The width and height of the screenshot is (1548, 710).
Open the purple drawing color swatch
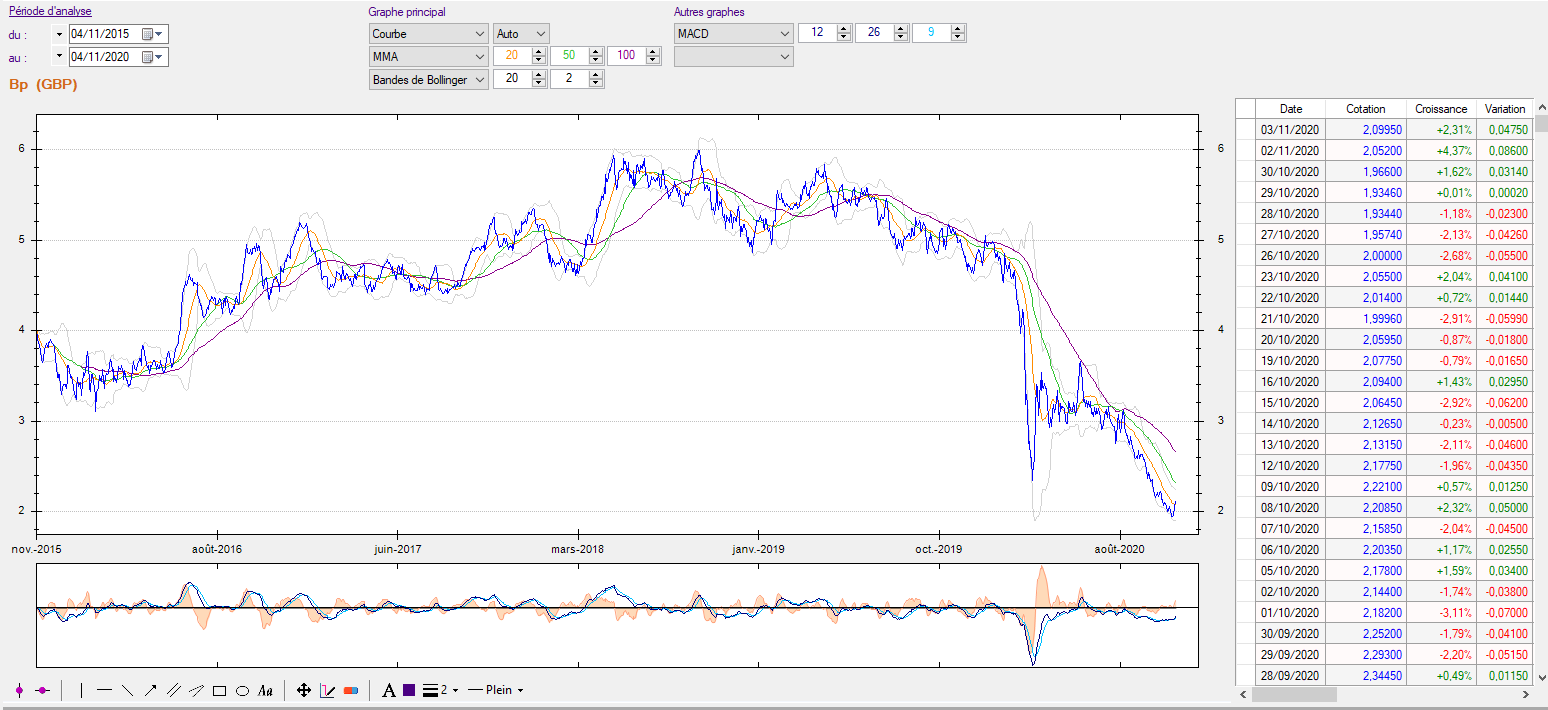(409, 690)
